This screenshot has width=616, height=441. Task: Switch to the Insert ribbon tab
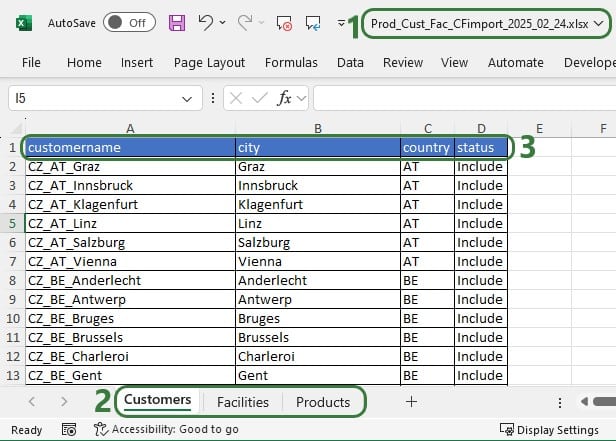pyautogui.click(x=137, y=62)
